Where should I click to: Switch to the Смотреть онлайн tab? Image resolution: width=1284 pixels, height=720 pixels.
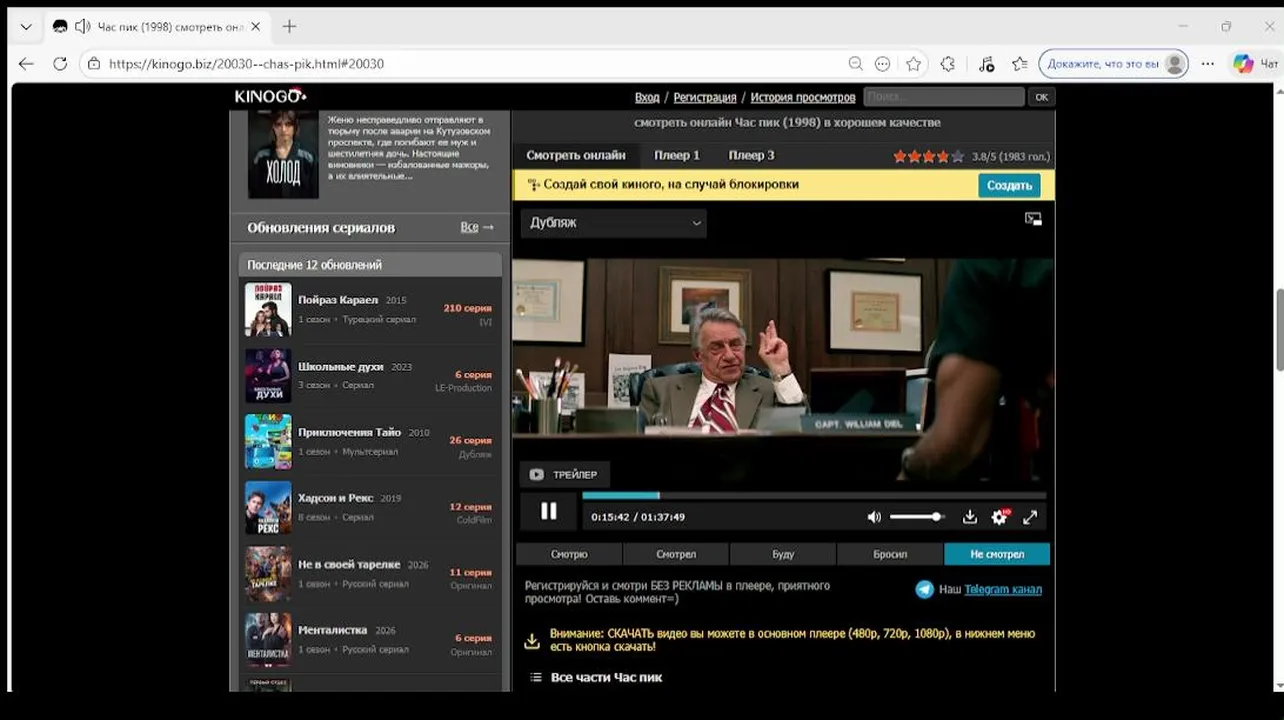coord(576,155)
